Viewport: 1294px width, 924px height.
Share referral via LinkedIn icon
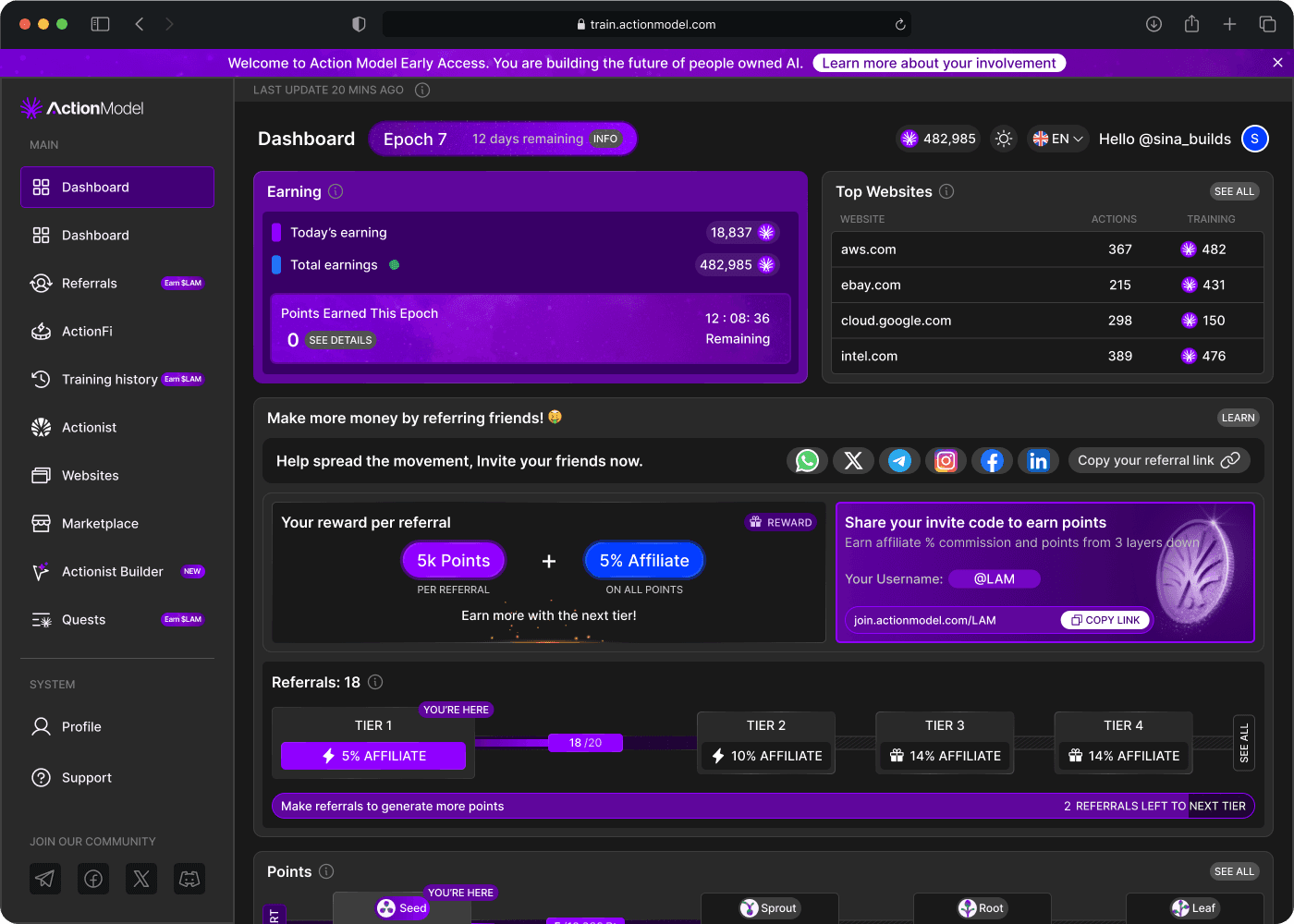coord(1038,460)
